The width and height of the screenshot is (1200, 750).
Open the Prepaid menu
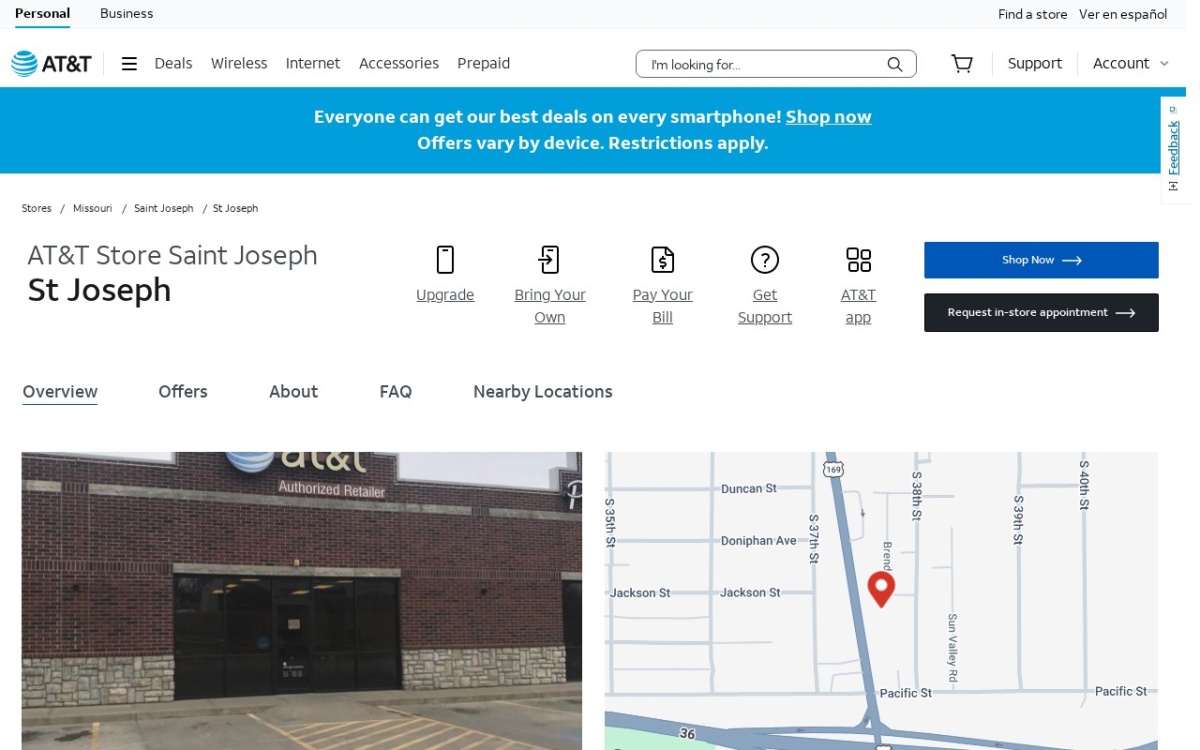484,63
